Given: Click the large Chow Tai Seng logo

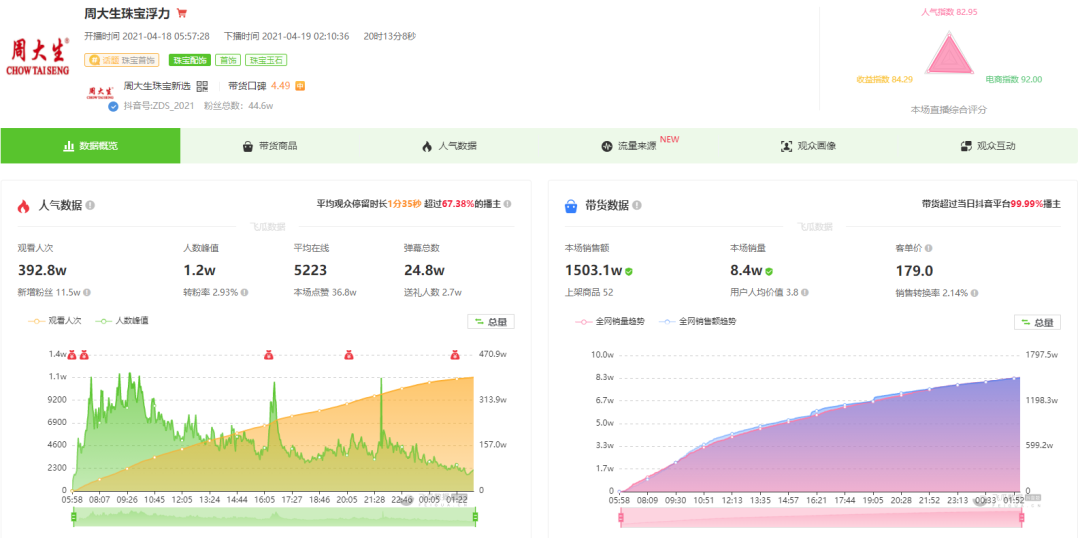Looking at the screenshot, I should coord(37,55).
